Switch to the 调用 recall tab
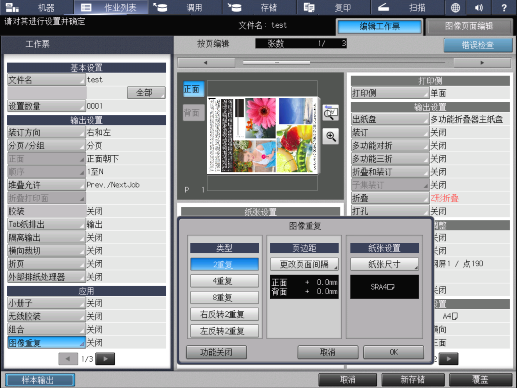The width and height of the screenshot is (517, 388). pos(185,7)
